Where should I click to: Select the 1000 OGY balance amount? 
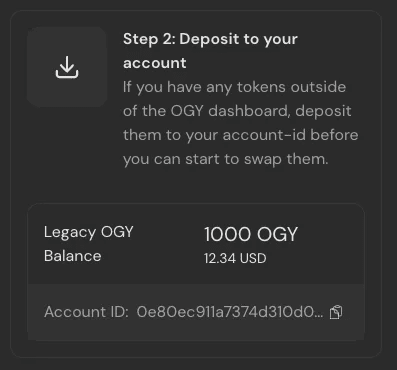click(251, 234)
